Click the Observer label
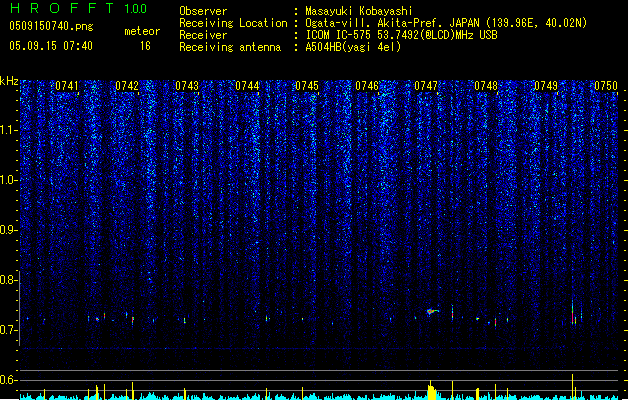 pyautogui.click(x=203, y=11)
